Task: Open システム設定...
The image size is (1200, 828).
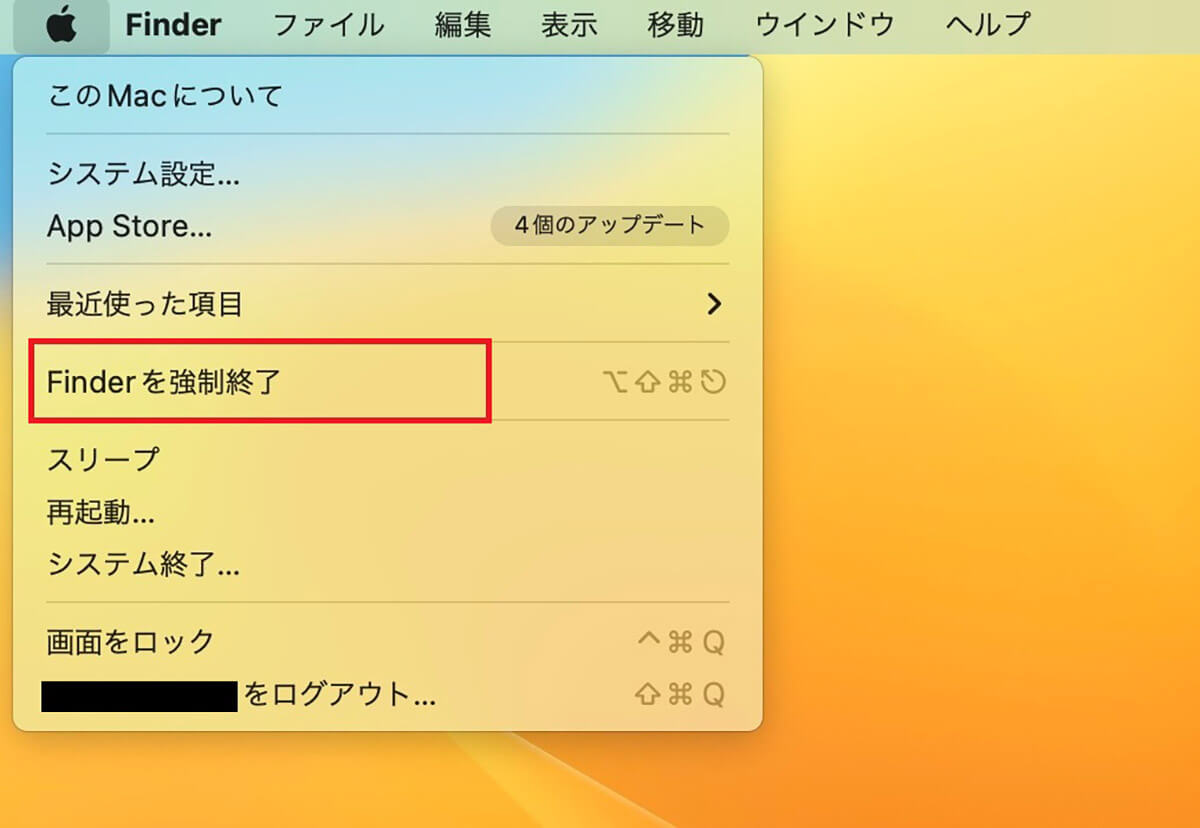Action: (388, 175)
